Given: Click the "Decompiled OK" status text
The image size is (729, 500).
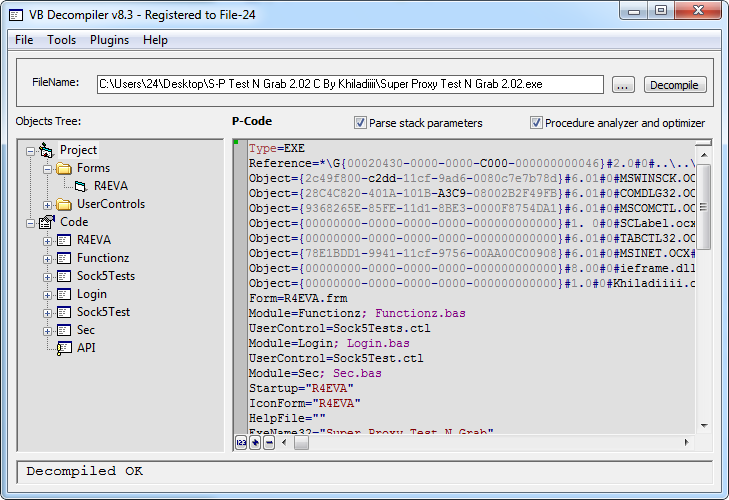Looking at the screenshot, I should (85, 471).
